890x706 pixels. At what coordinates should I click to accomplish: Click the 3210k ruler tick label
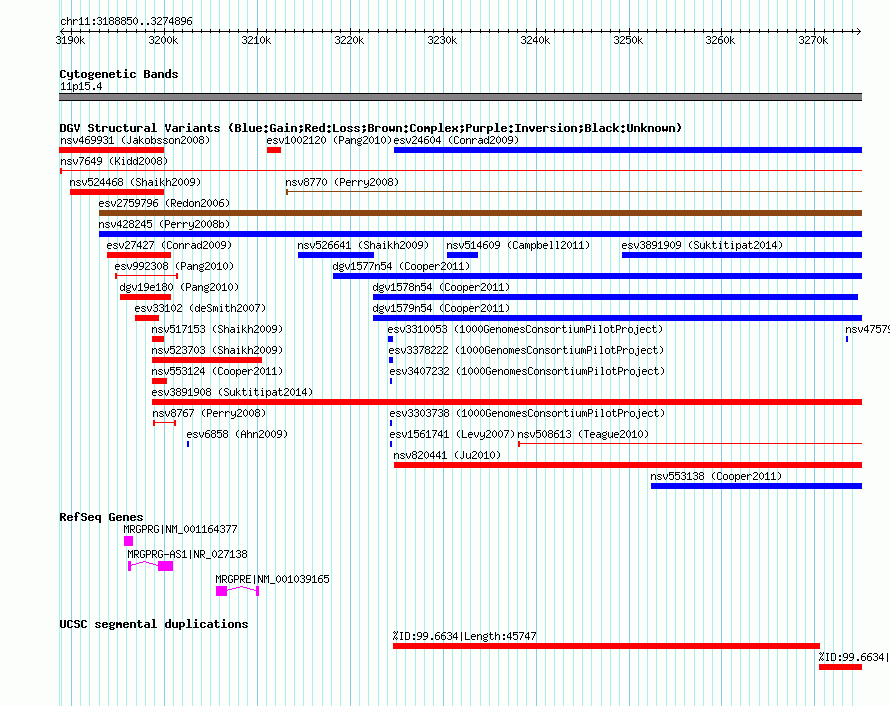pos(256,40)
